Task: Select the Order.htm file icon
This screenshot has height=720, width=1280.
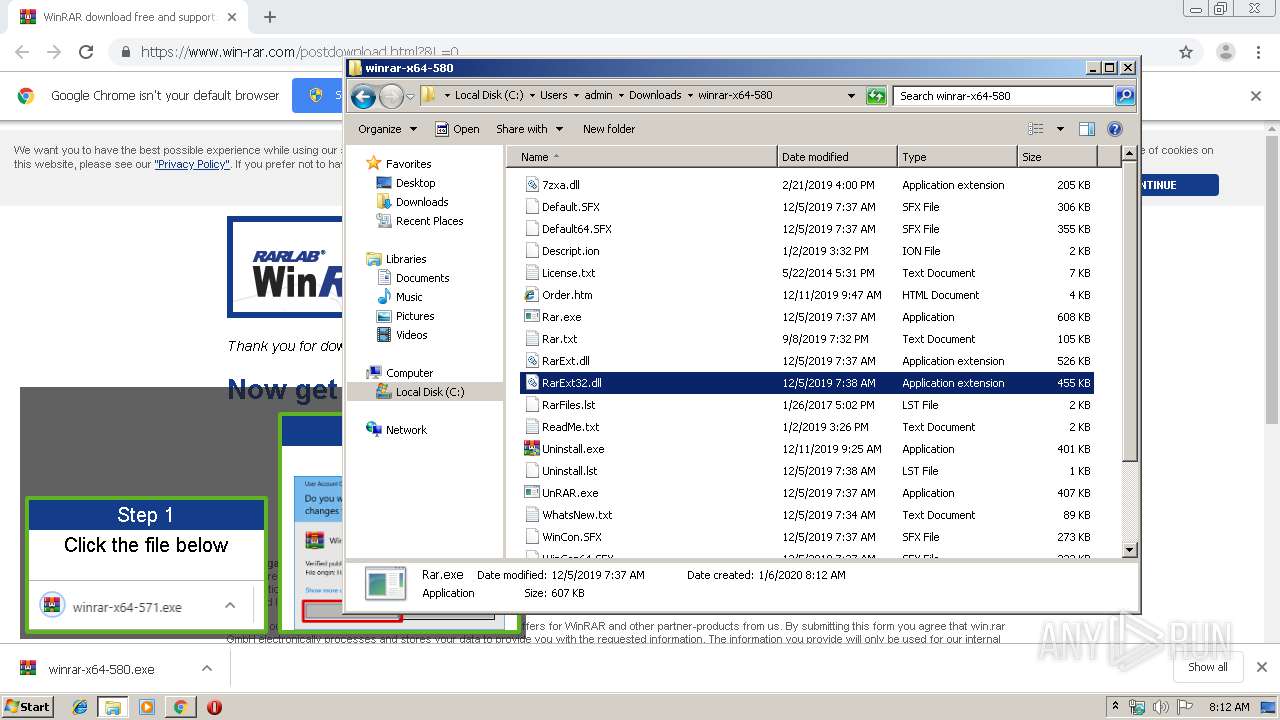Action: pyautogui.click(x=532, y=295)
